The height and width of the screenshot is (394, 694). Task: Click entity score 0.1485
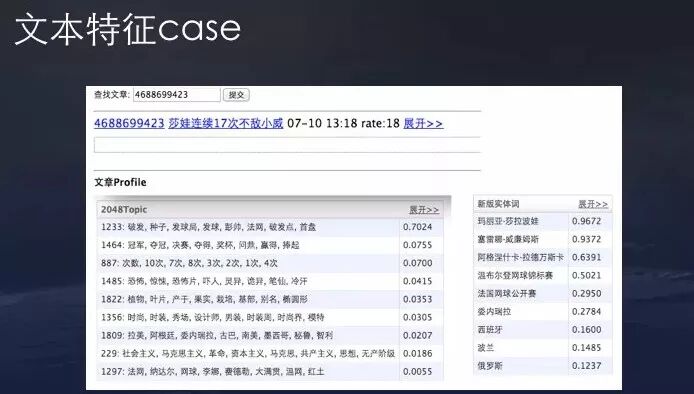pos(586,348)
